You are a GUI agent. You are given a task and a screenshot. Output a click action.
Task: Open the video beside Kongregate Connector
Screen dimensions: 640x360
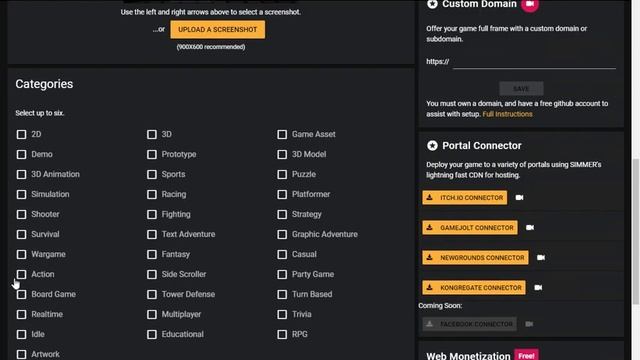(x=538, y=288)
